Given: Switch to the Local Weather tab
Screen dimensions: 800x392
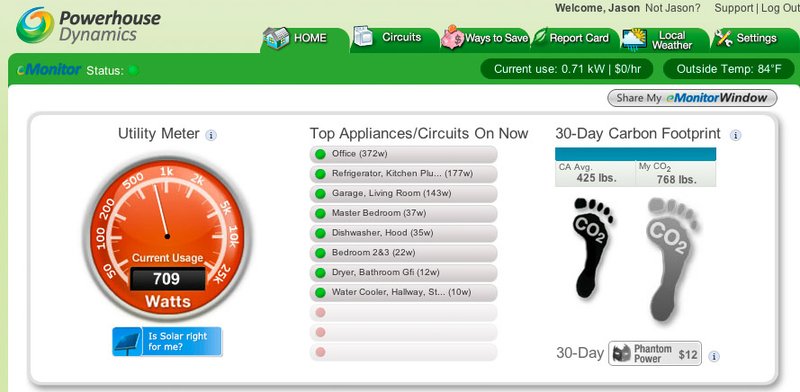Looking at the screenshot, I should tap(665, 39).
